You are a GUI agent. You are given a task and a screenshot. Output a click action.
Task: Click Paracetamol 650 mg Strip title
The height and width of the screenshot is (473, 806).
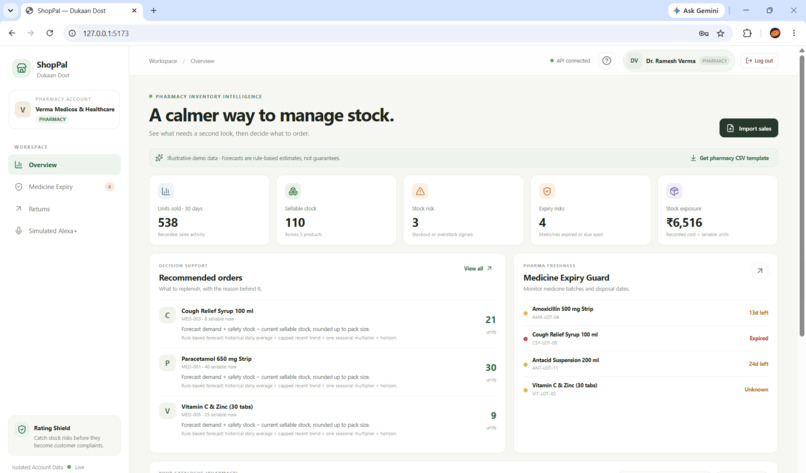pyautogui.click(x=216, y=359)
